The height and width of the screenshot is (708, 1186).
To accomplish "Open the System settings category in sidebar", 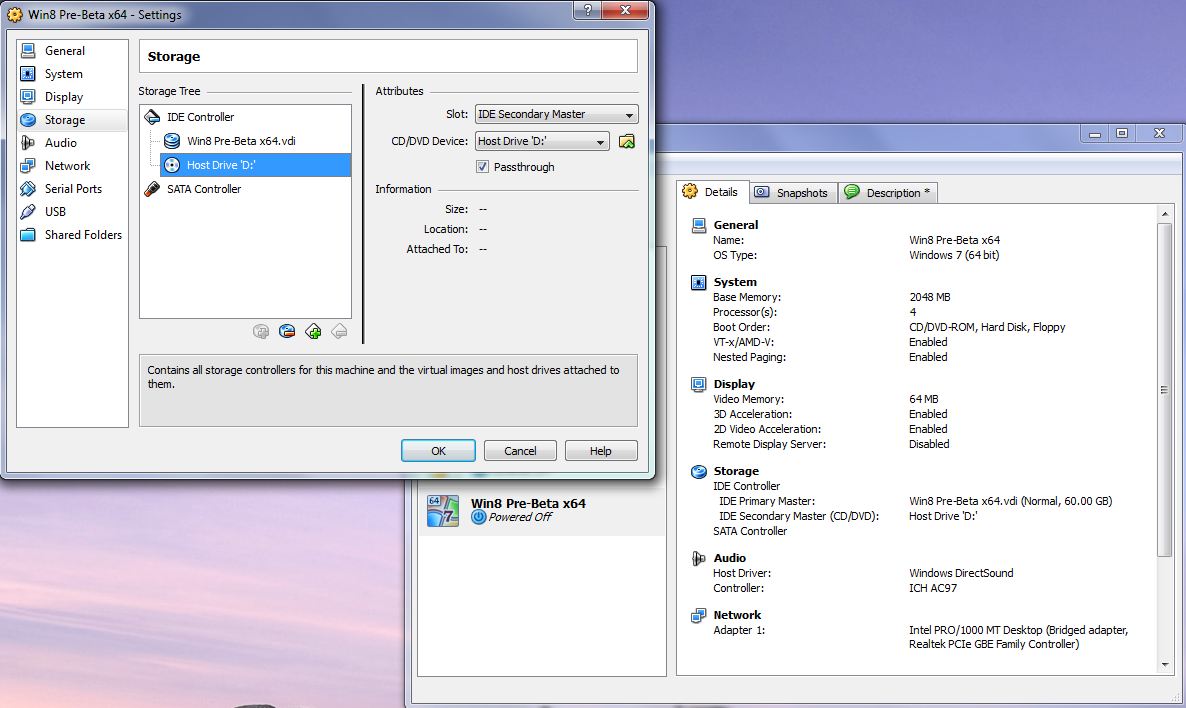I will tap(63, 74).
